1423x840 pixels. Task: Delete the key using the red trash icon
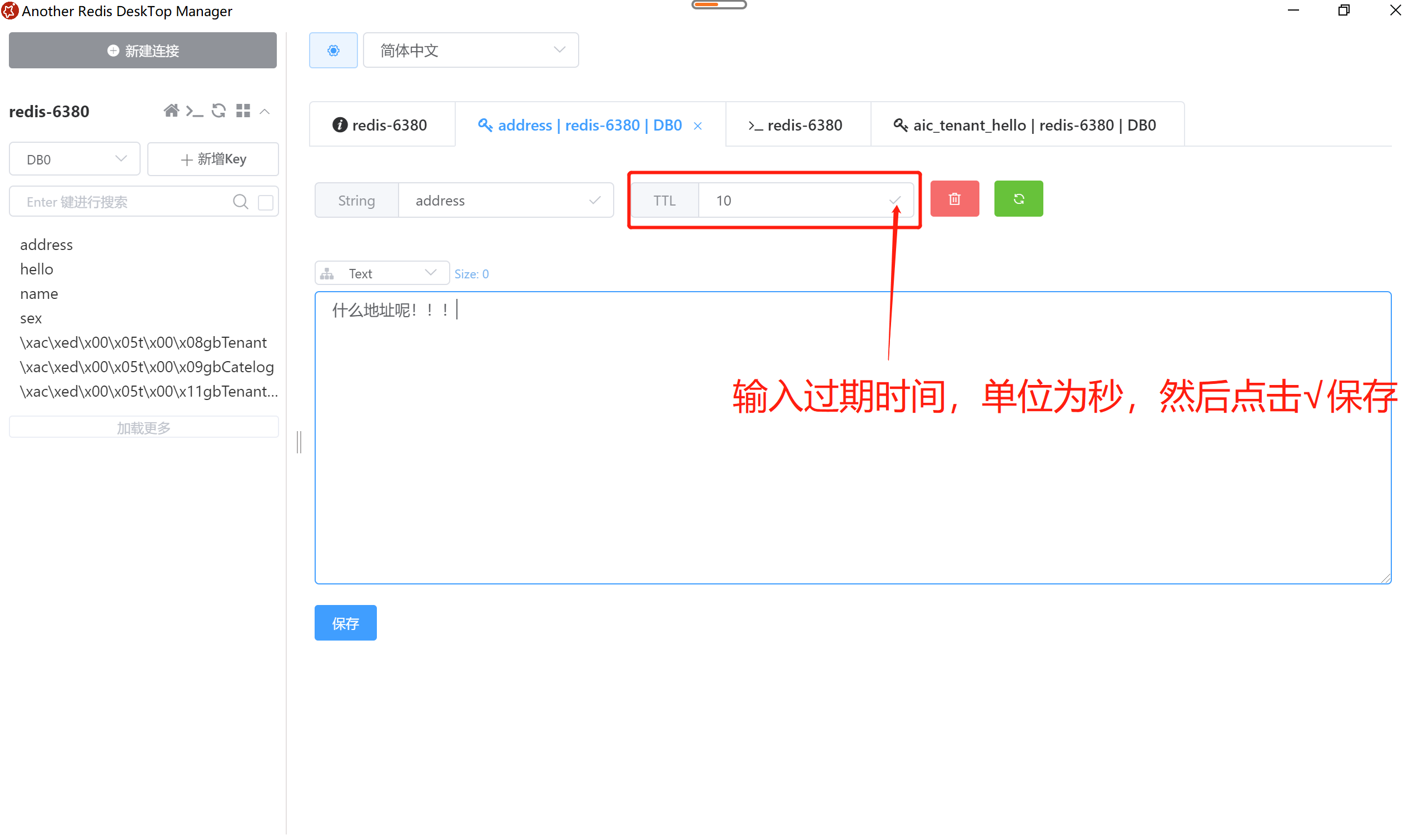pyautogui.click(x=955, y=199)
